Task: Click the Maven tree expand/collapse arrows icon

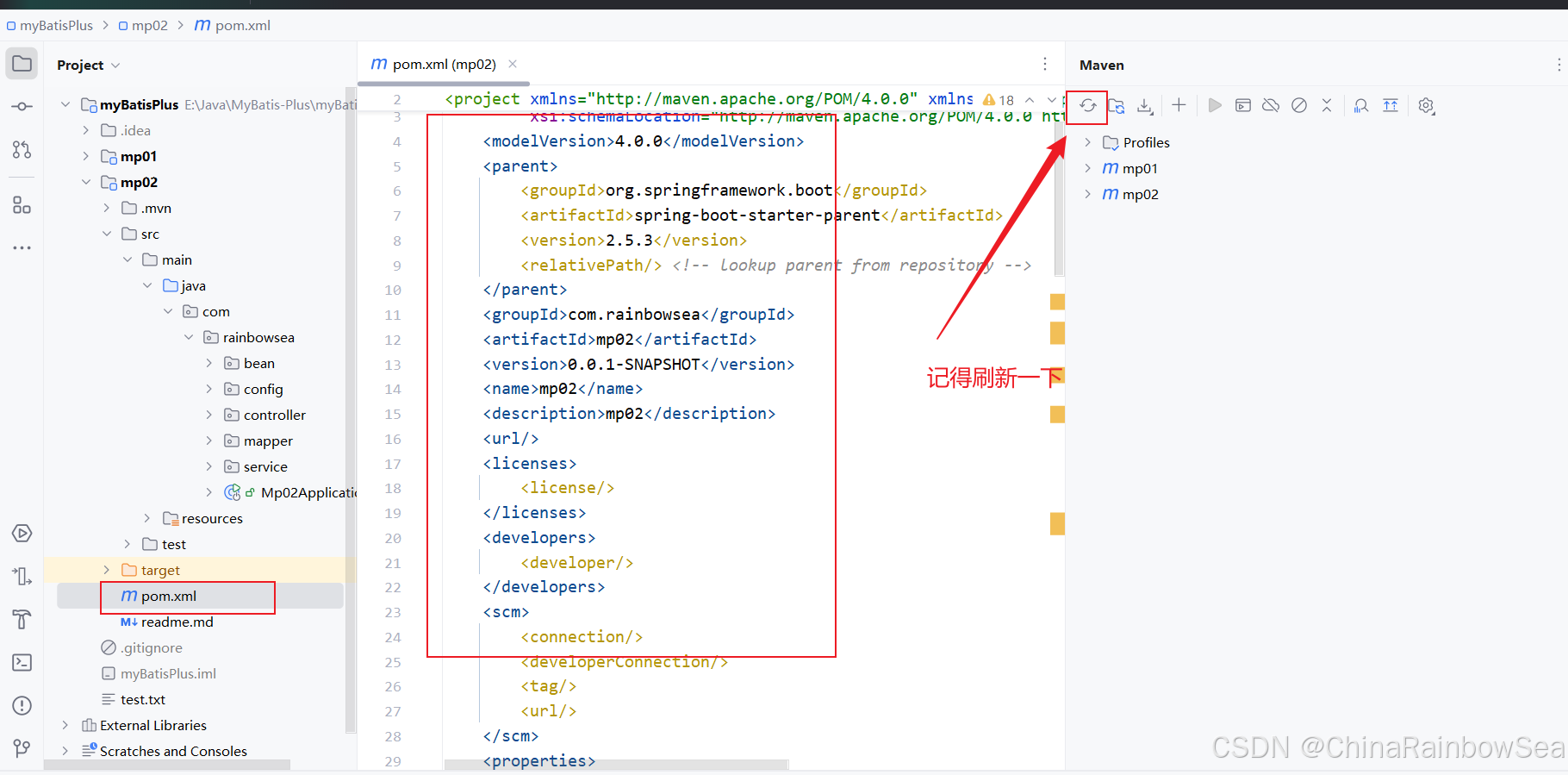Action: point(1327,105)
